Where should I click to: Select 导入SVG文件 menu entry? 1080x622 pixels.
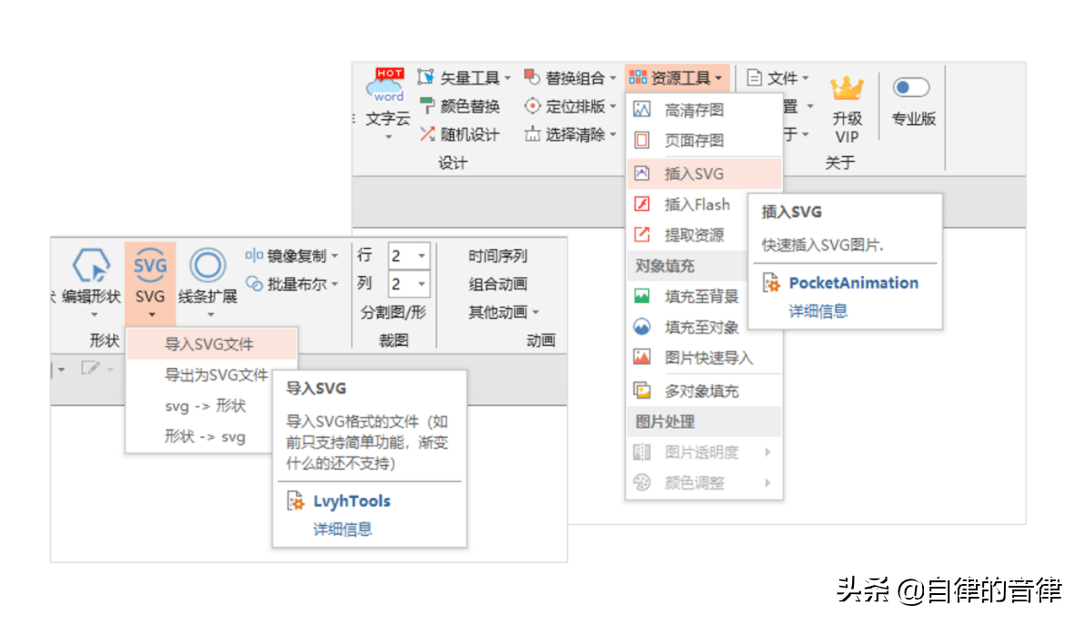coord(212,344)
